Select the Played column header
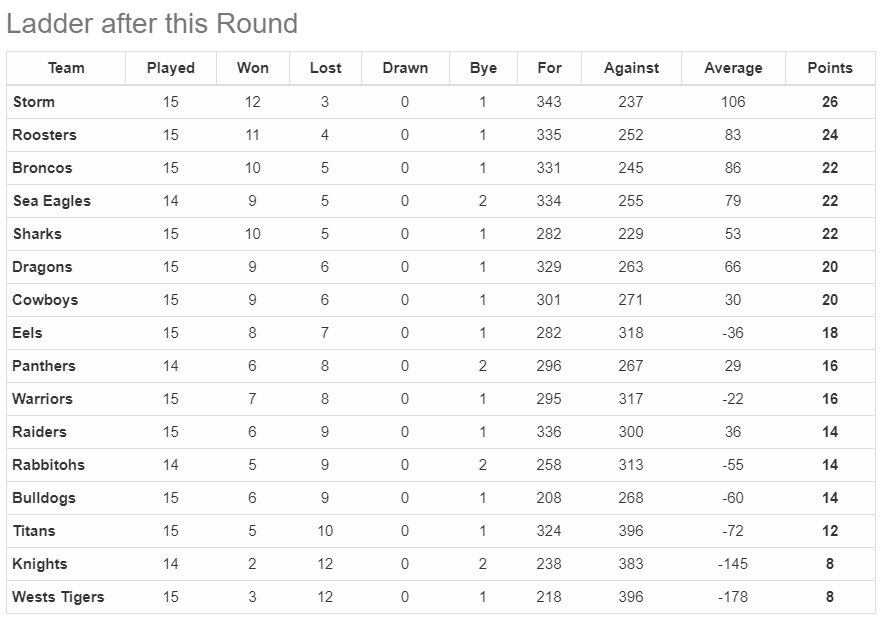Image resolution: width=880 pixels, height=625 pixels. pos(171,68)
